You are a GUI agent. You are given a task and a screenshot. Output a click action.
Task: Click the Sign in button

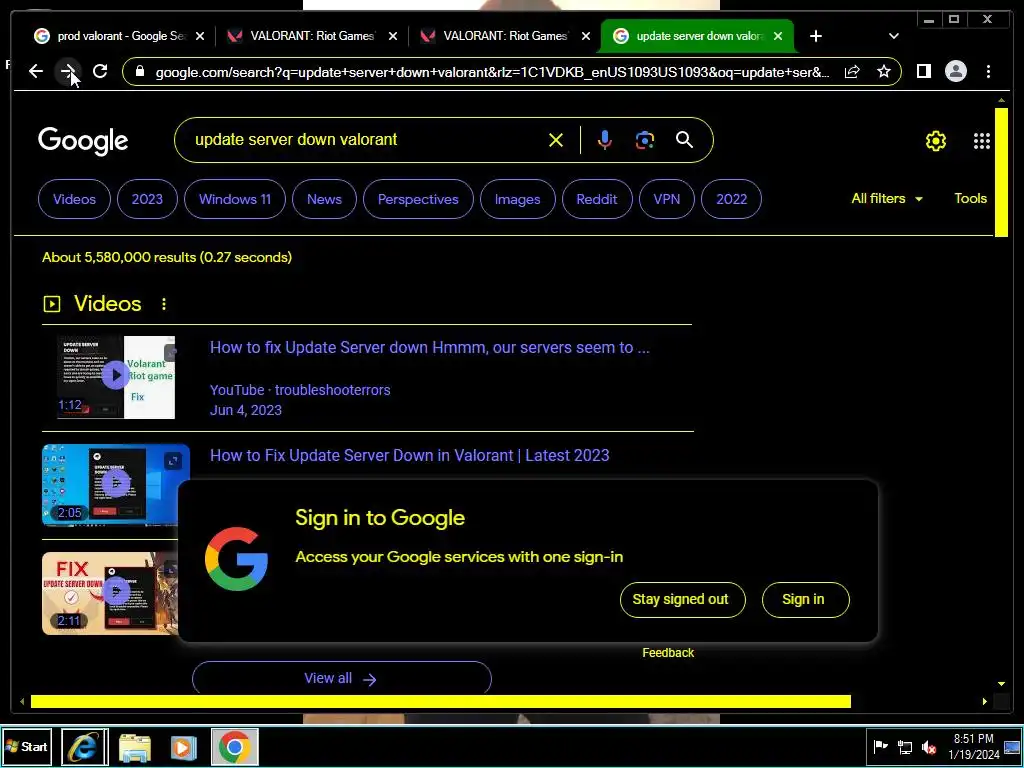pos(805,600)
